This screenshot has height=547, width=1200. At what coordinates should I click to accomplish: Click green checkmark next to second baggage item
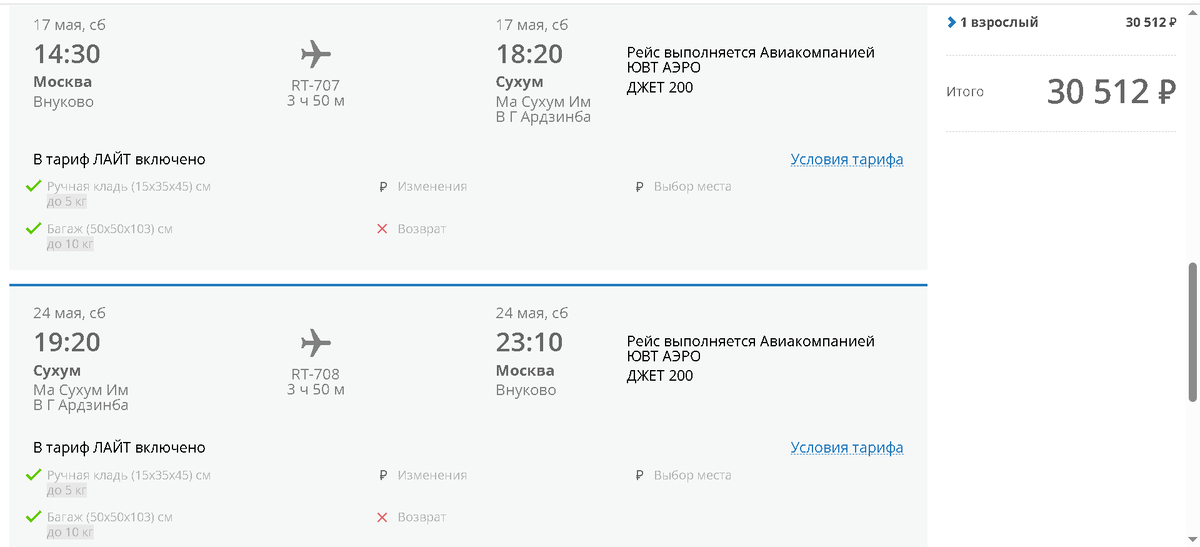(x=33, y=517)
